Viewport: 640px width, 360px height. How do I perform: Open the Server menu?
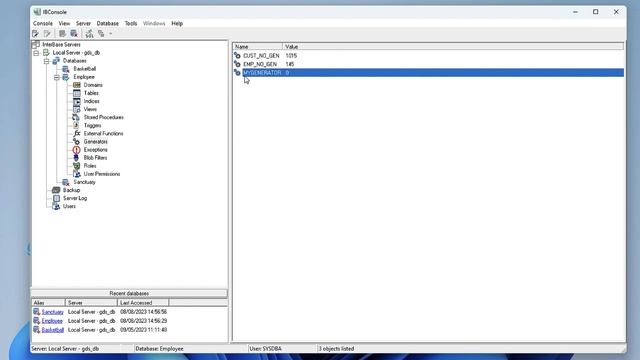coord(83,24)
